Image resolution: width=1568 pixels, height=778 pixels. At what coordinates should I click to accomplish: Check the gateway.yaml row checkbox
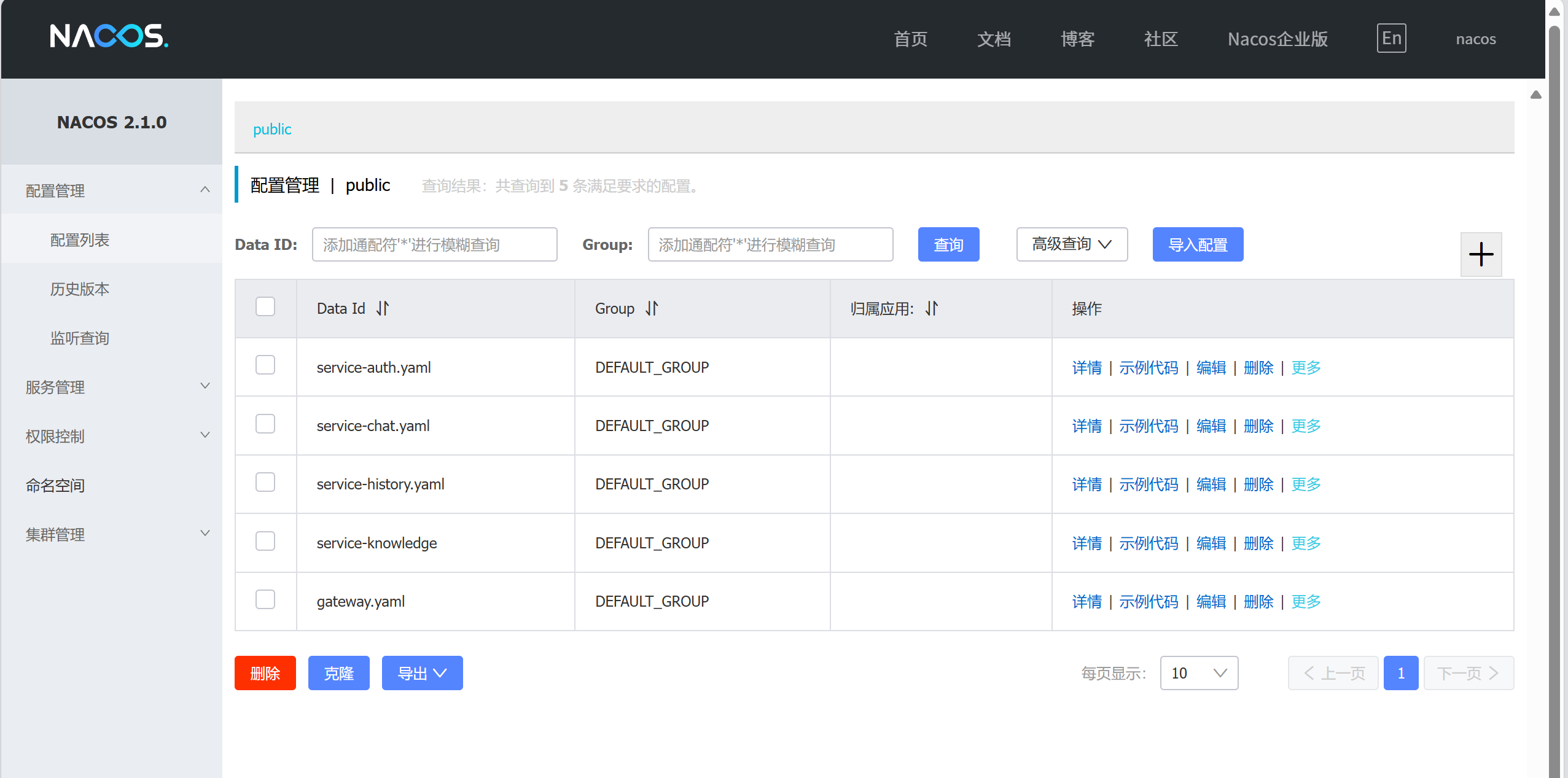pos(265,599)
